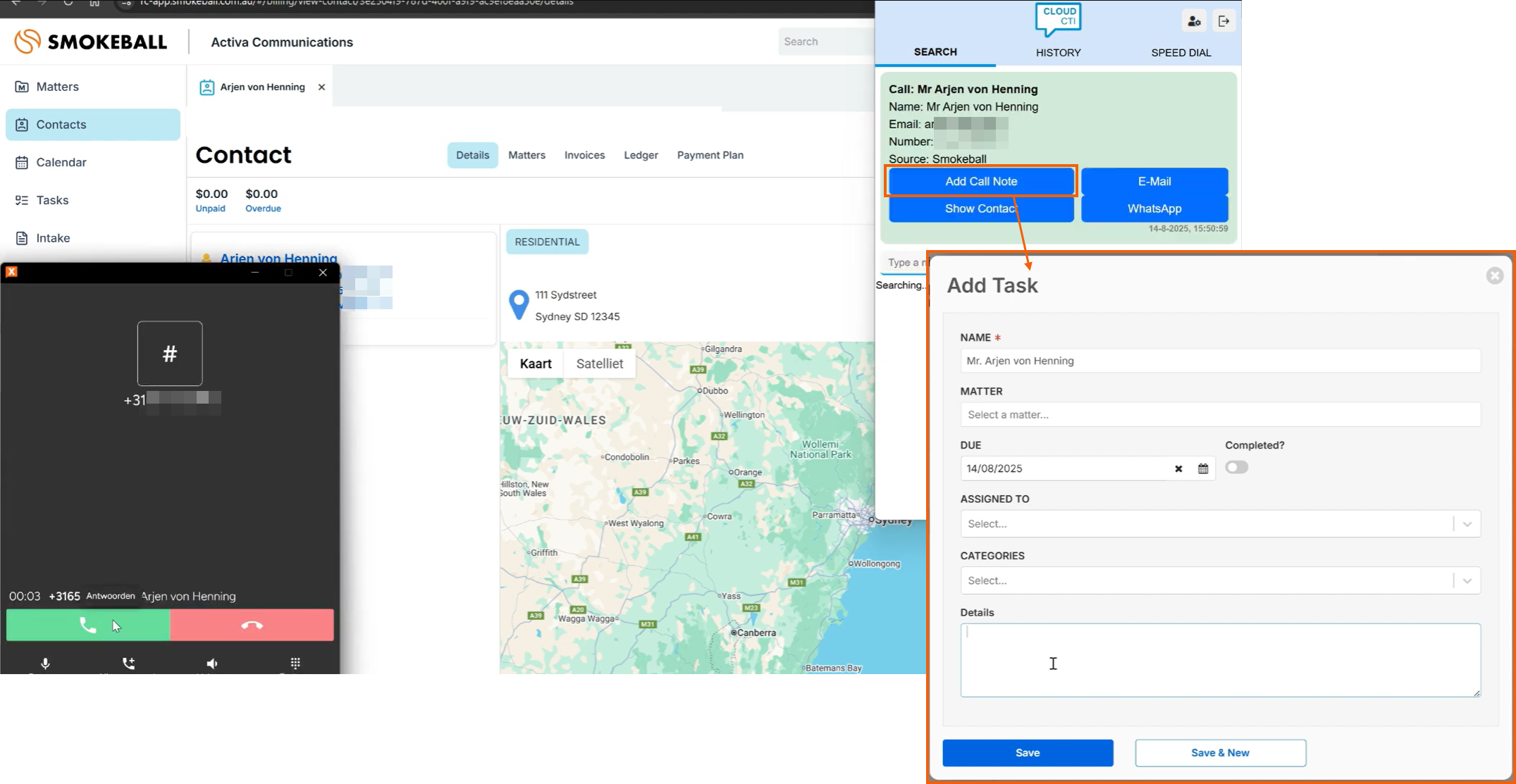Open the Select a matter field
Image resolution: width=1516 pixels, height=784 pixels.
pyautogui.click(x=1219, y=414)
